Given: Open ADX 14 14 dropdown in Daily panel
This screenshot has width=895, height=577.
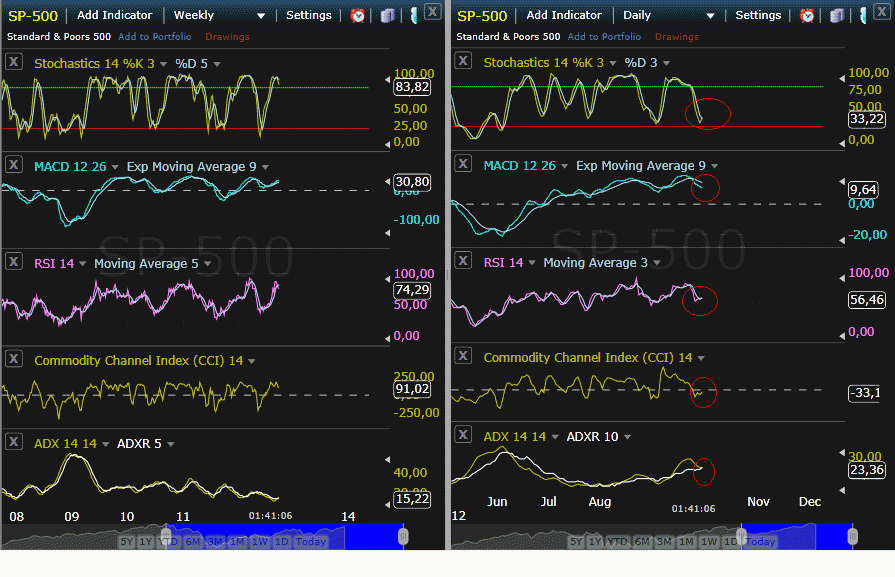Looking at the screenshot, I should point(555,437).
